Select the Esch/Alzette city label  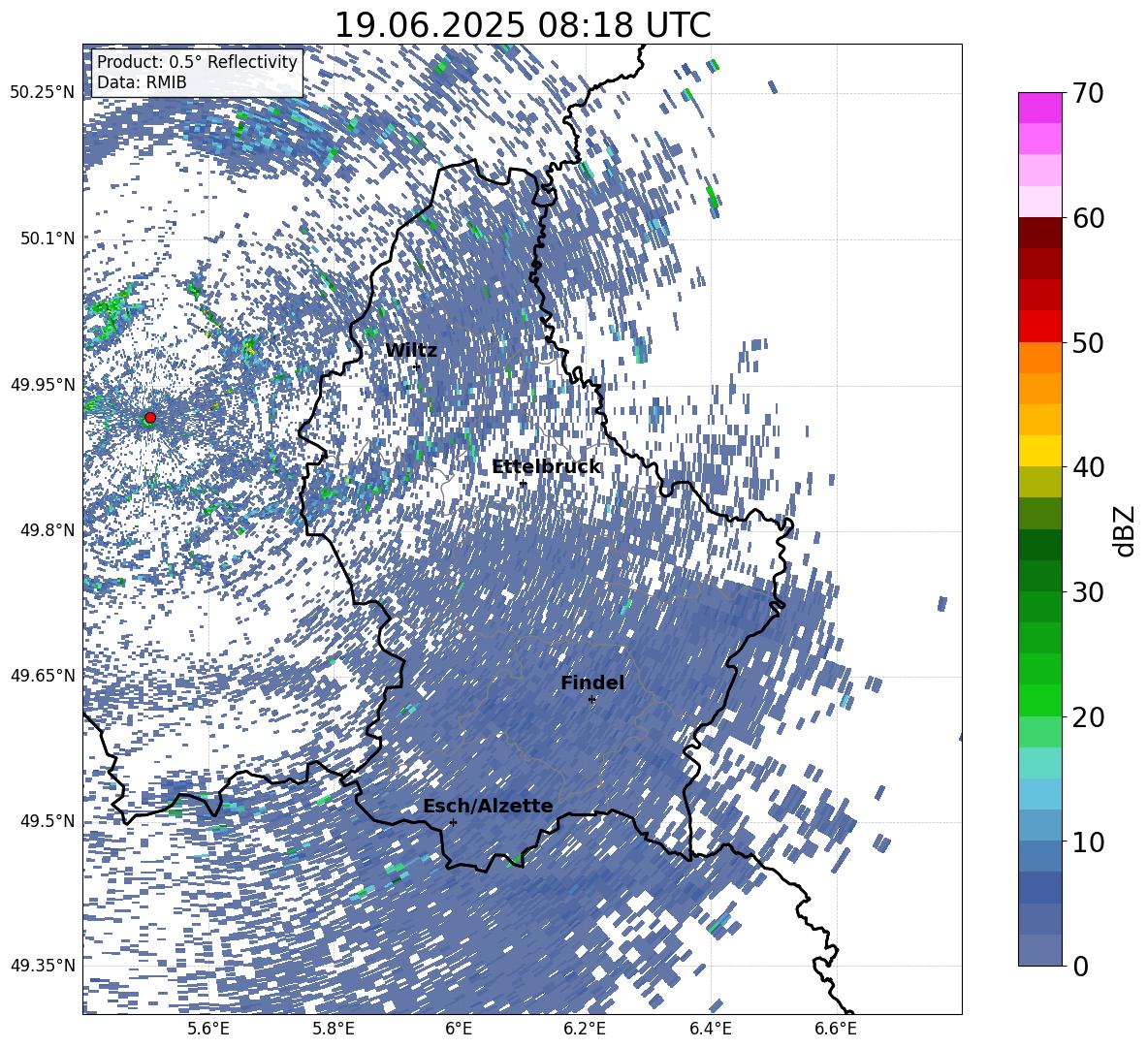coord(488,807)
